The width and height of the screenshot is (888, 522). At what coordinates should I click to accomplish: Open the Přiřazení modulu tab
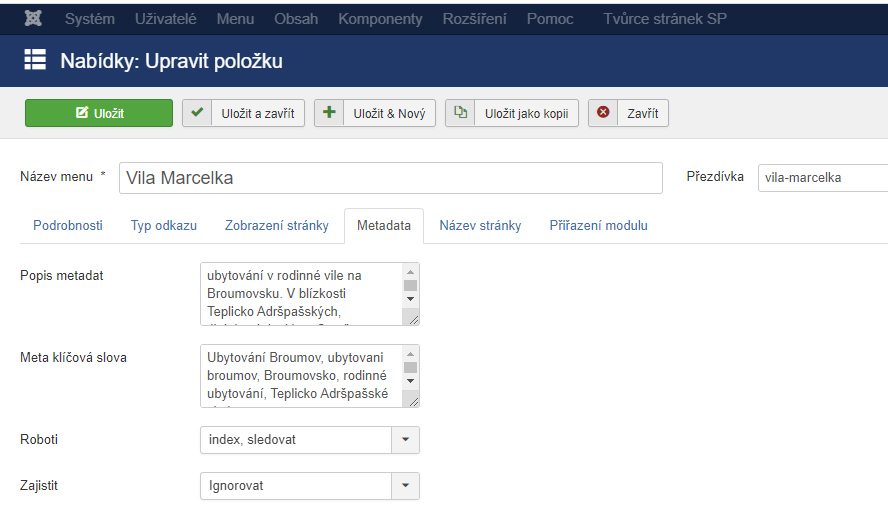pyautogui.click(x=598, y=226)
